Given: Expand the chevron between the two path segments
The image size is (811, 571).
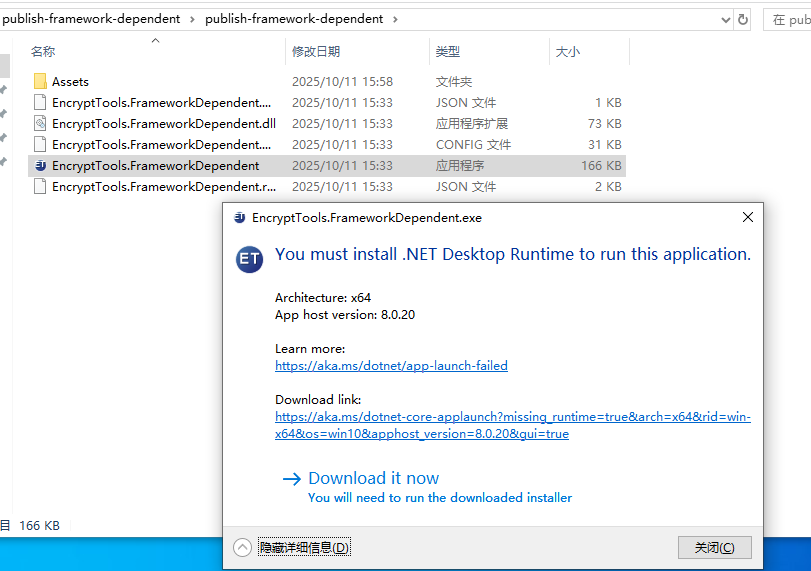Looking at the screenshot, I should click(192, 19).
